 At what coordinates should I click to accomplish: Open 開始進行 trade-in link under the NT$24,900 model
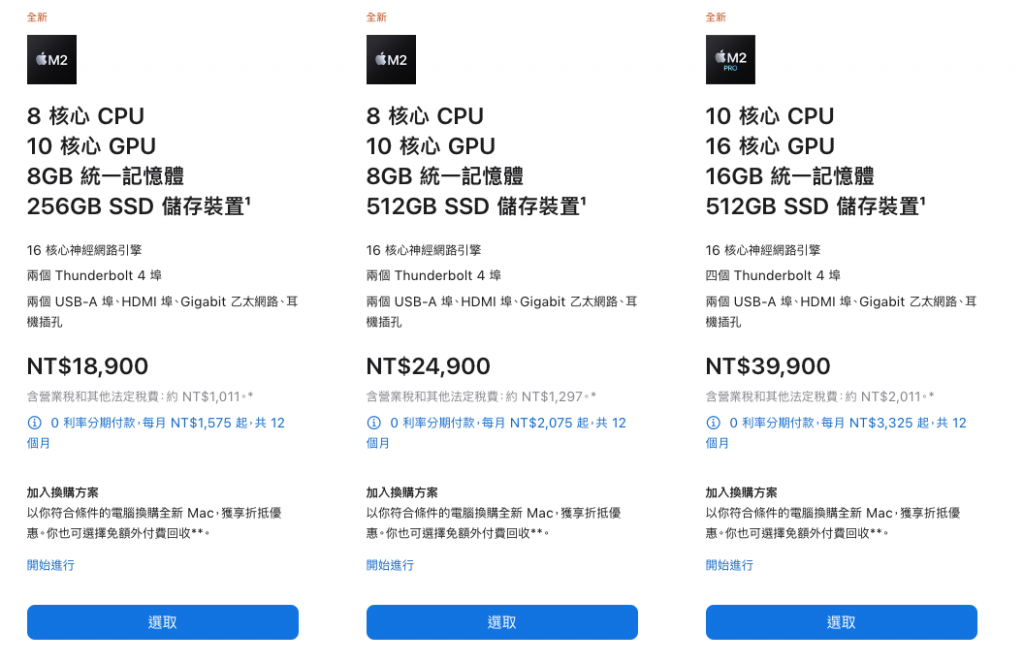point(390,565)
